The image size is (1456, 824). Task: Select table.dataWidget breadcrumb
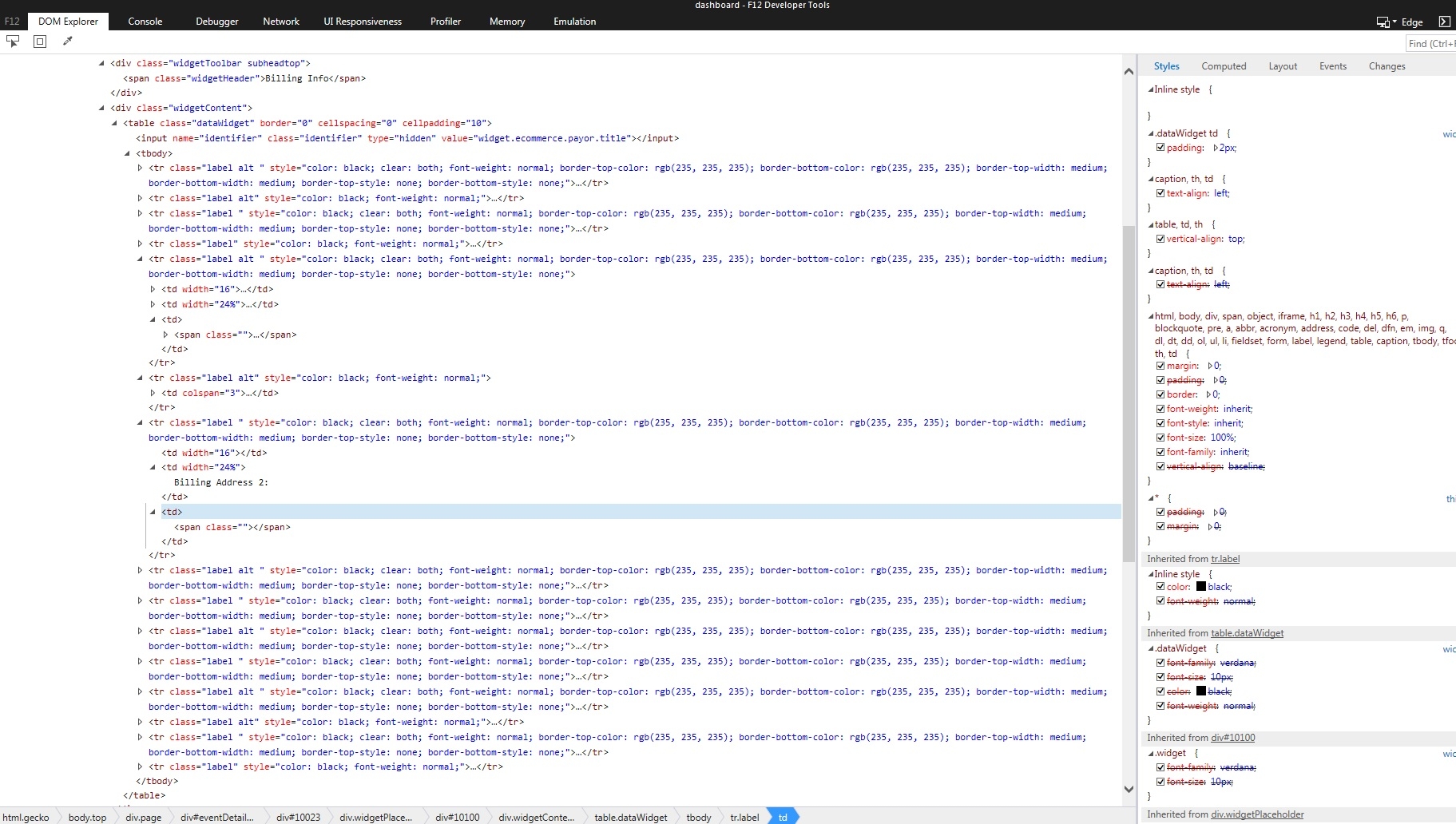[x=630, y=817]
